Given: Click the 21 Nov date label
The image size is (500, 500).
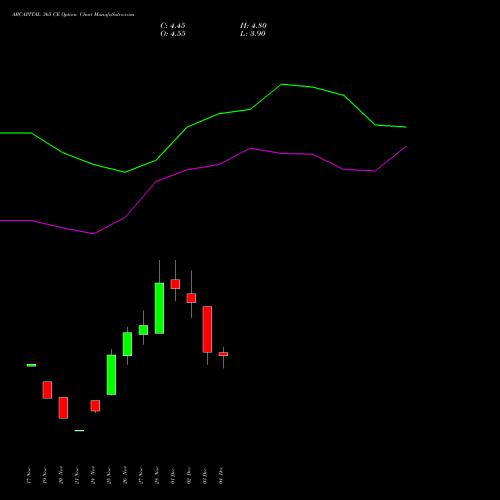Looking at the screenshot, I should [77, 475].
